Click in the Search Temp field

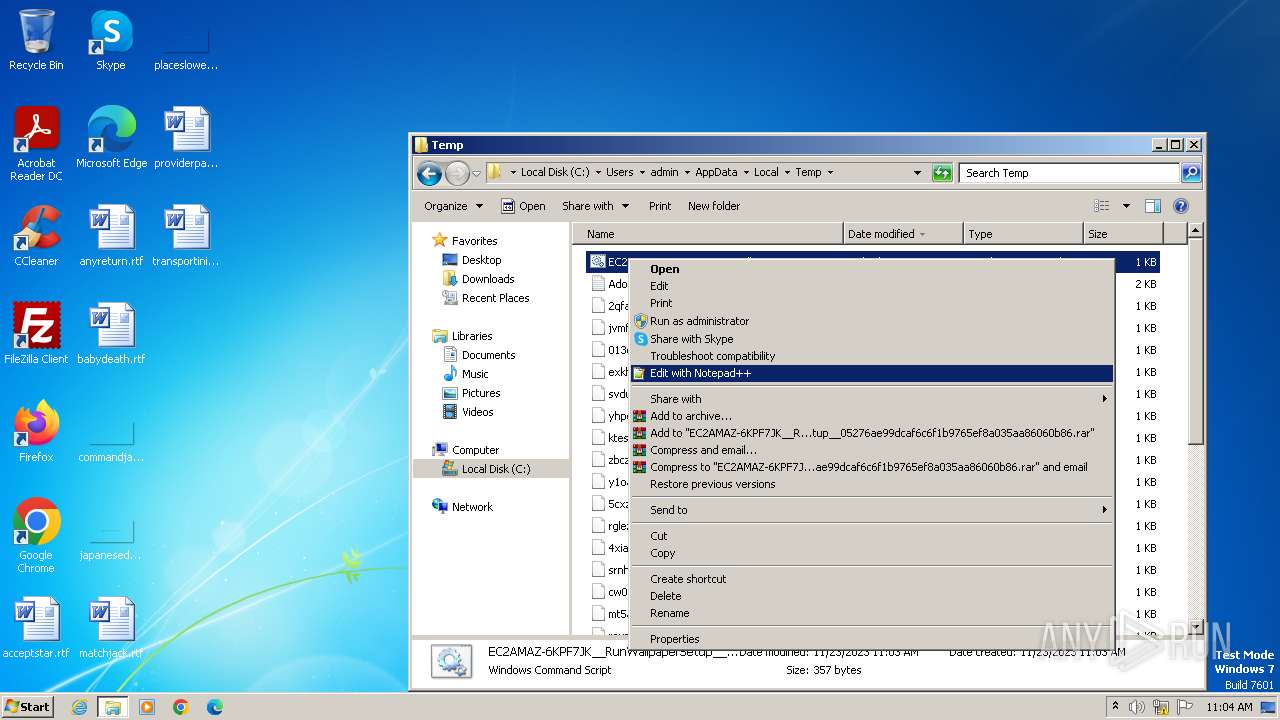[1069, 173]
